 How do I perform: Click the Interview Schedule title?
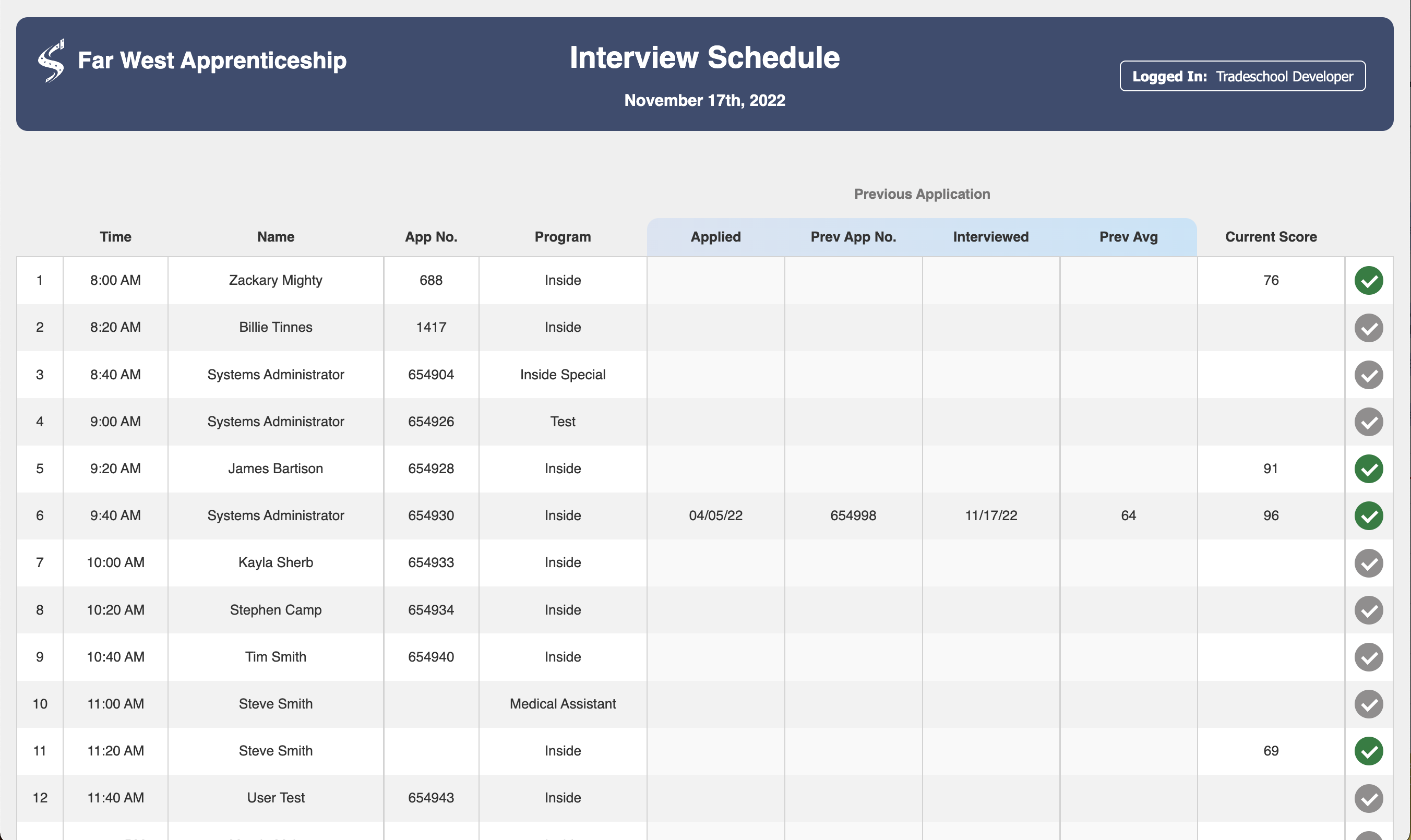(704, 57)
